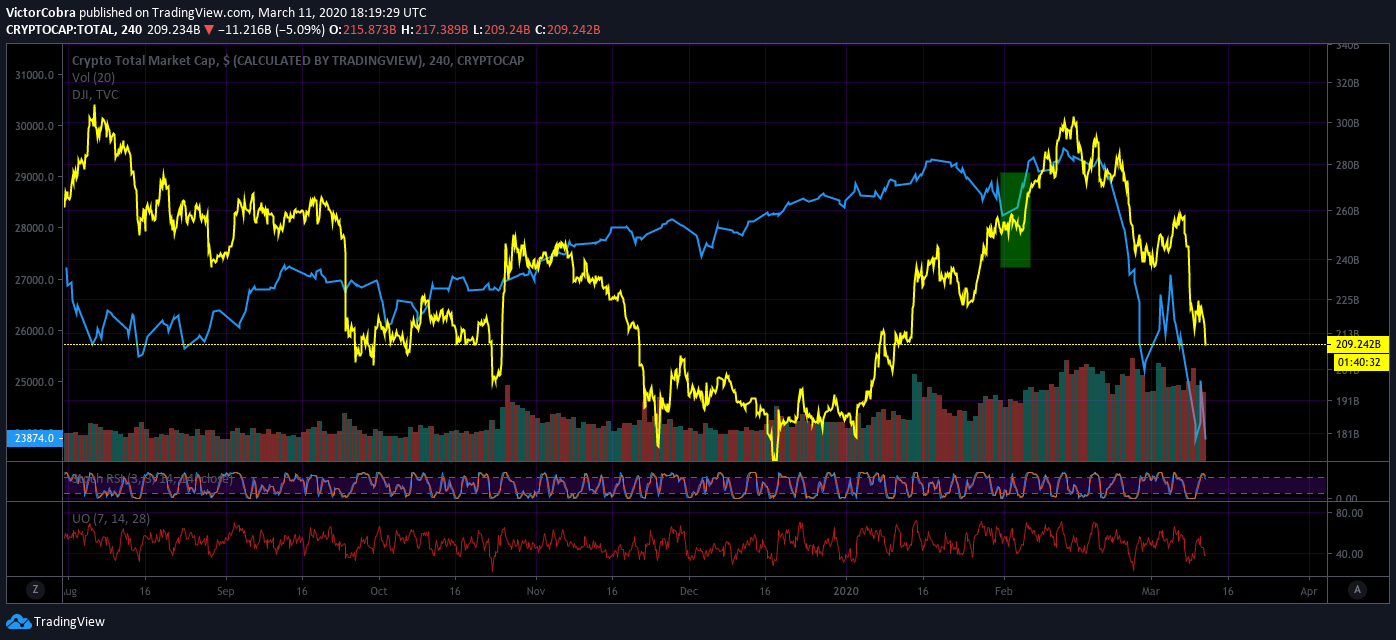
Task: Click the 240B right price axis label
Action: tap(1347, 260)
